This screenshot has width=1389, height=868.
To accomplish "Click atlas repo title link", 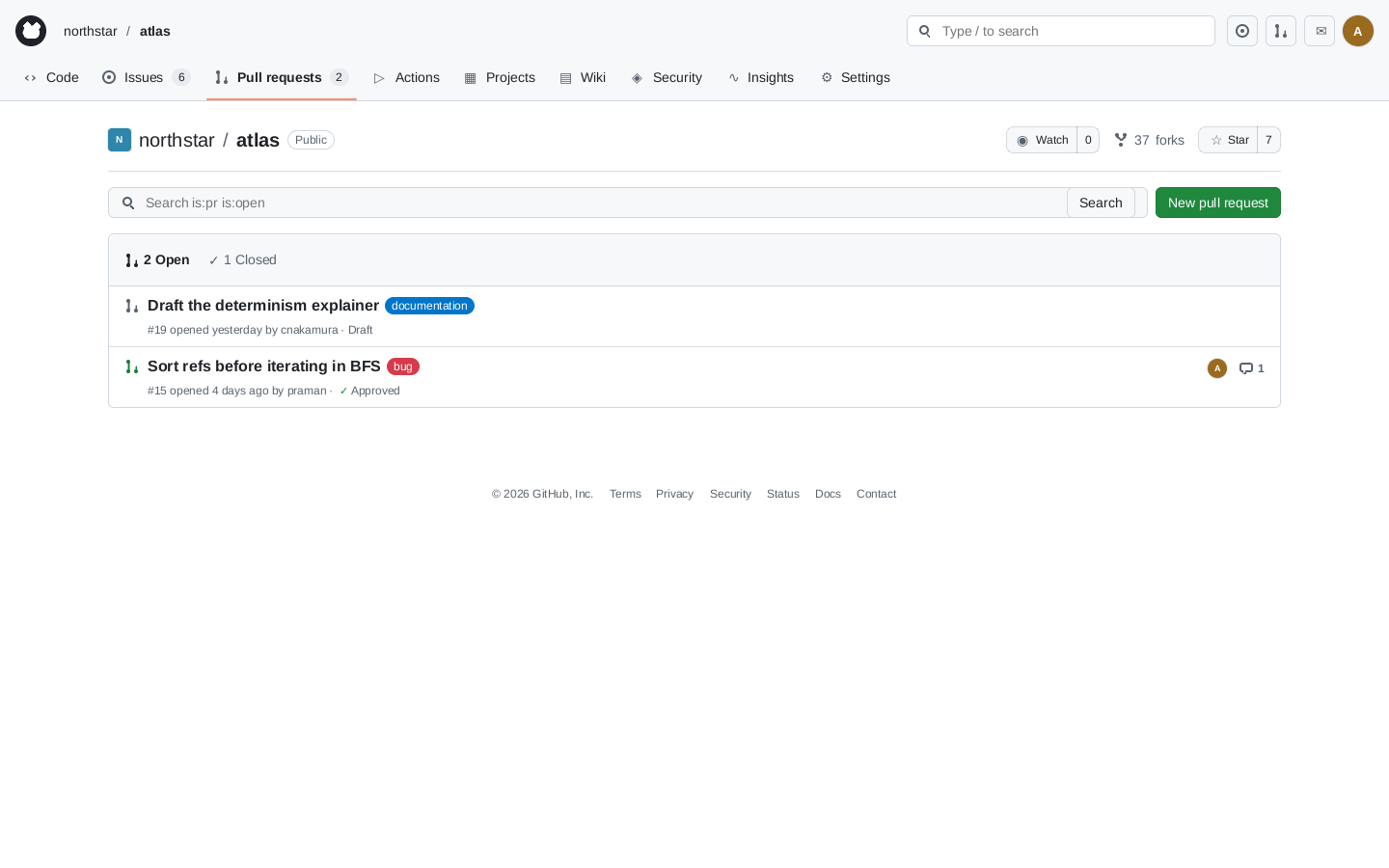I will [x=258, y=140].
